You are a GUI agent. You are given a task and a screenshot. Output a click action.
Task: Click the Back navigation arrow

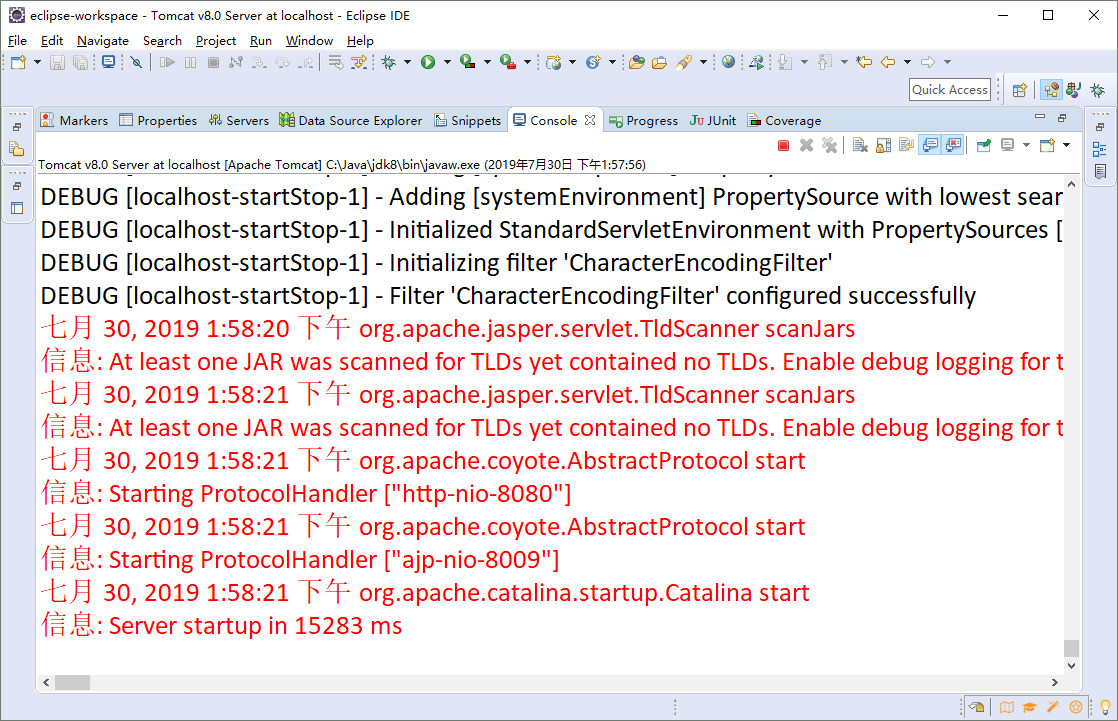pyautogui.click(x=888, y=63)
